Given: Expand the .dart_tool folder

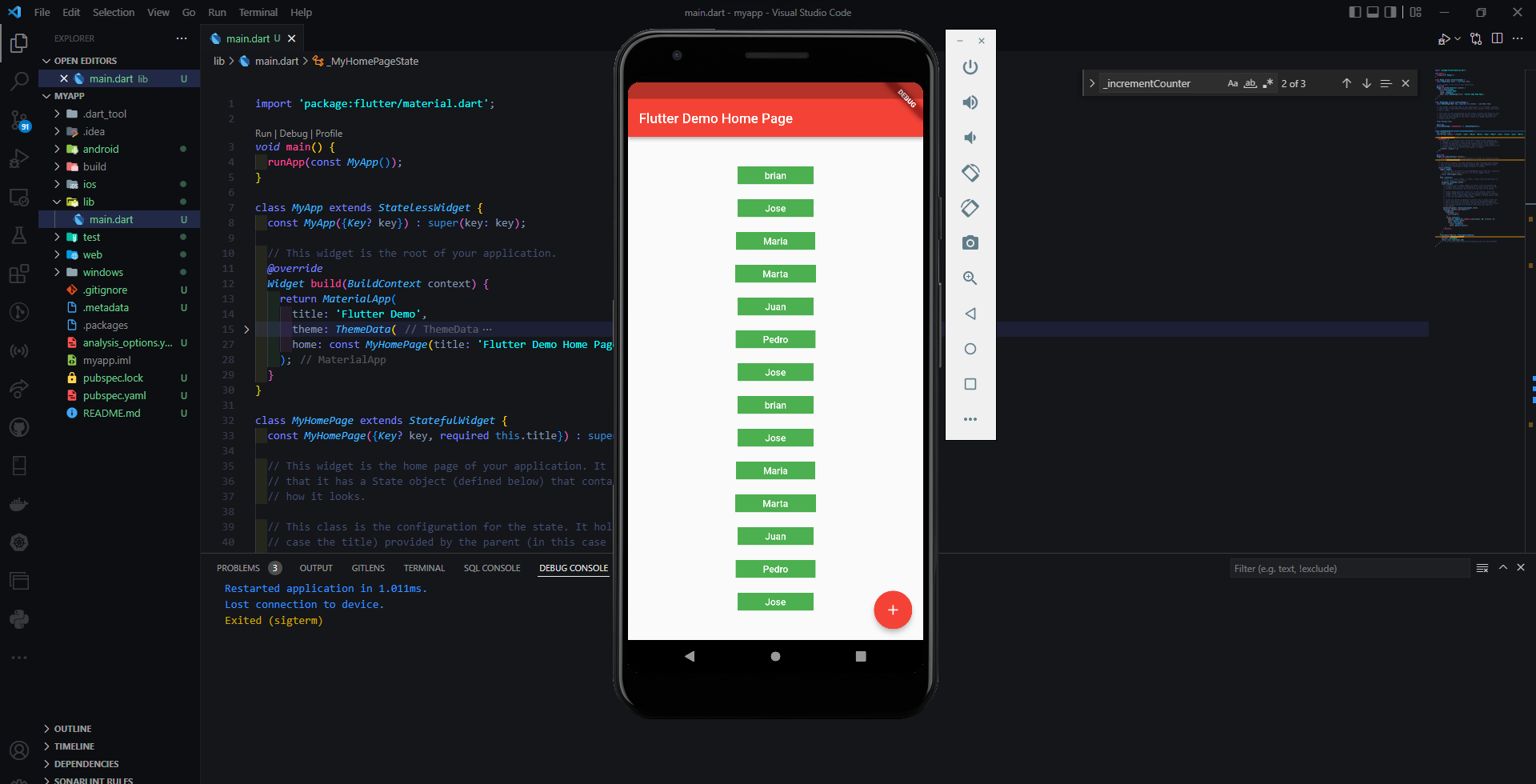Looking at the screenshot, I should click(120, 114).
